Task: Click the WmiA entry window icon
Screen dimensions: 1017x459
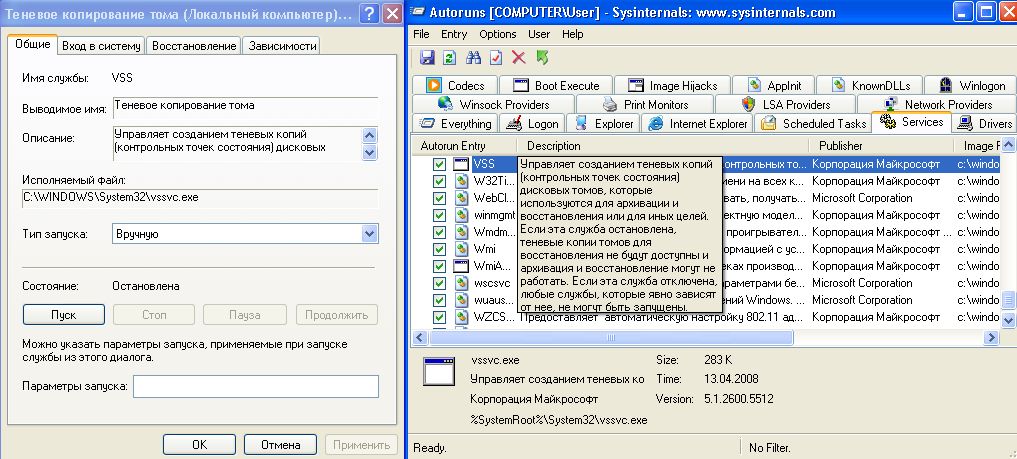Action: (x=461, y=266)
